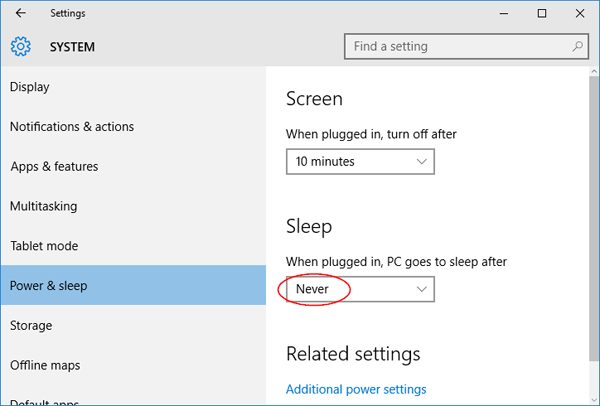
Task: Select Display in the sidebar
Action: tap(30, 87)
